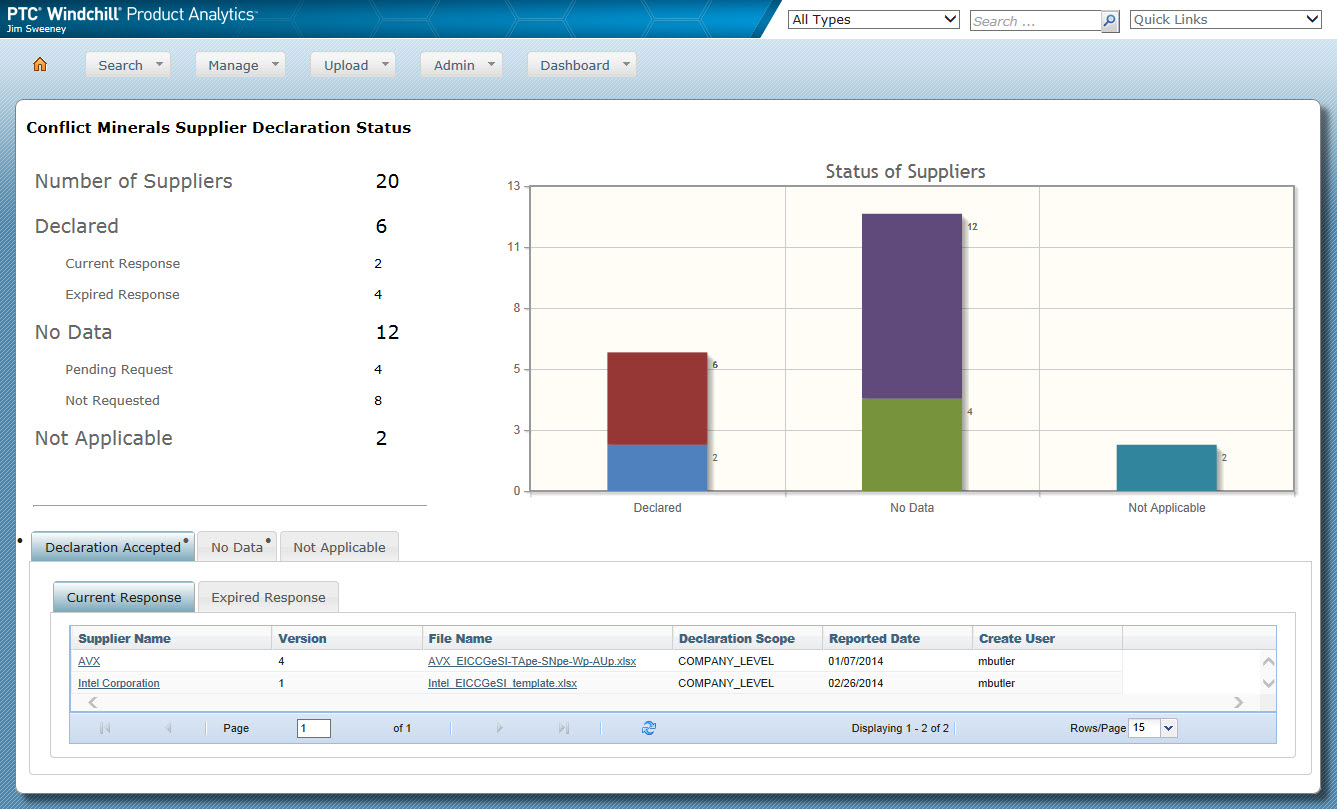Click the next page arrow icon

coord(500,728)
